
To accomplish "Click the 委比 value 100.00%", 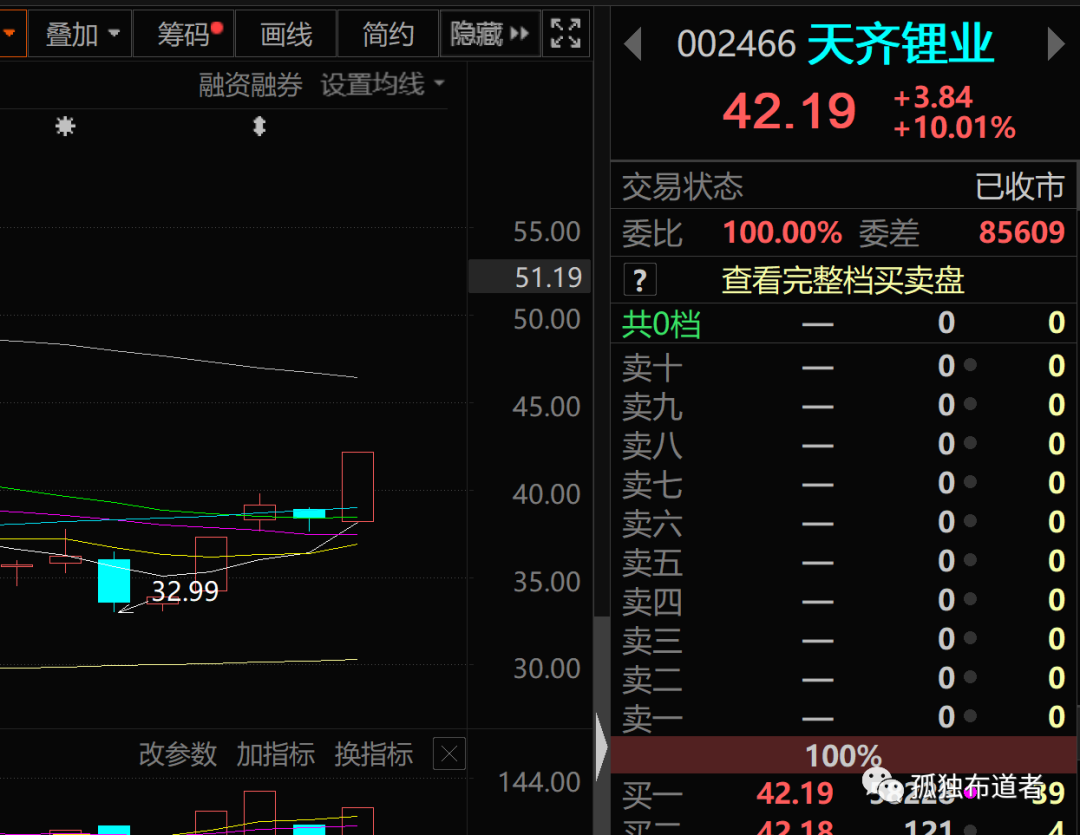I will point(782,233).
